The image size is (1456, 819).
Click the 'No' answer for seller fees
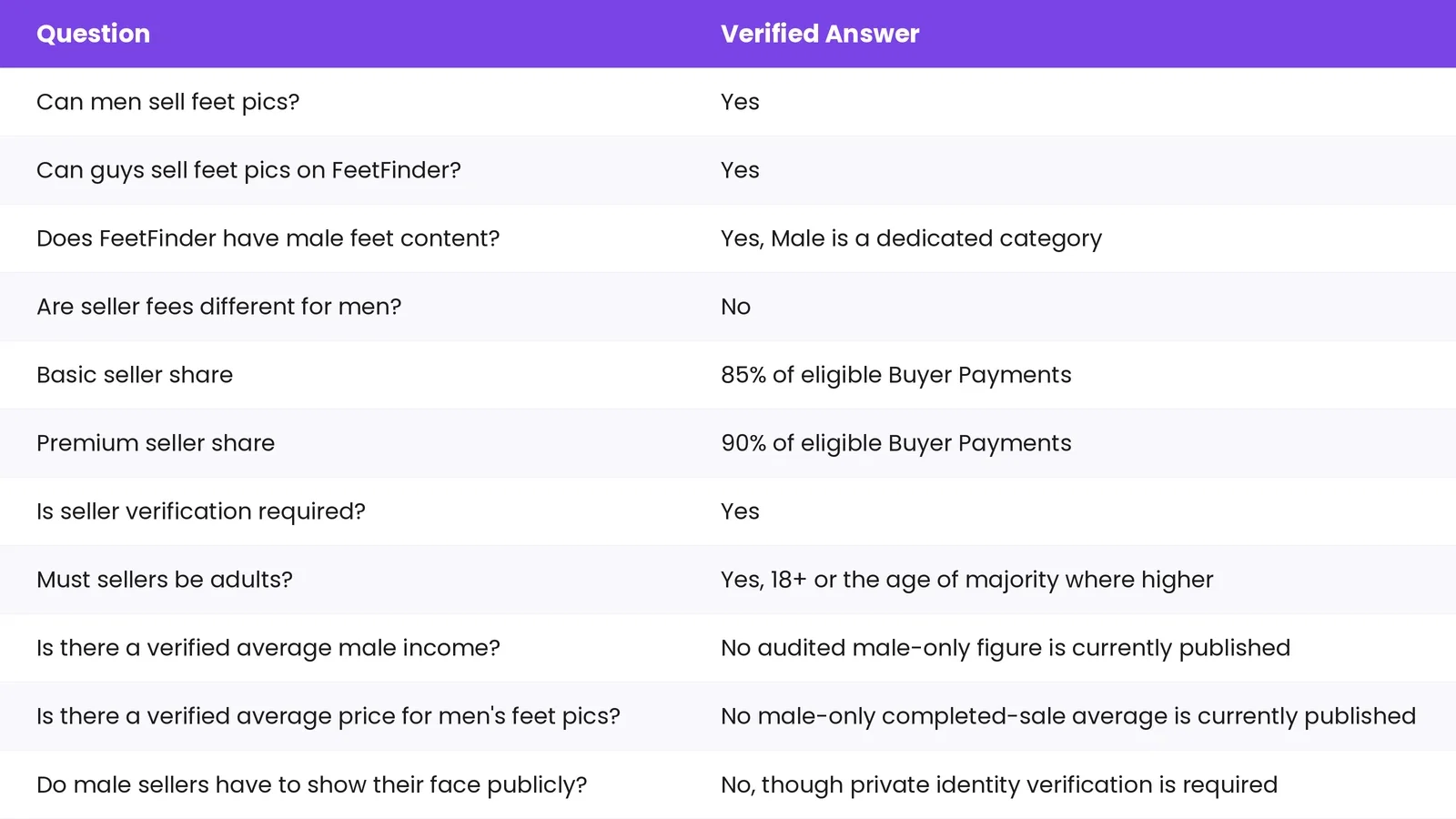click(x=735, y=307)
